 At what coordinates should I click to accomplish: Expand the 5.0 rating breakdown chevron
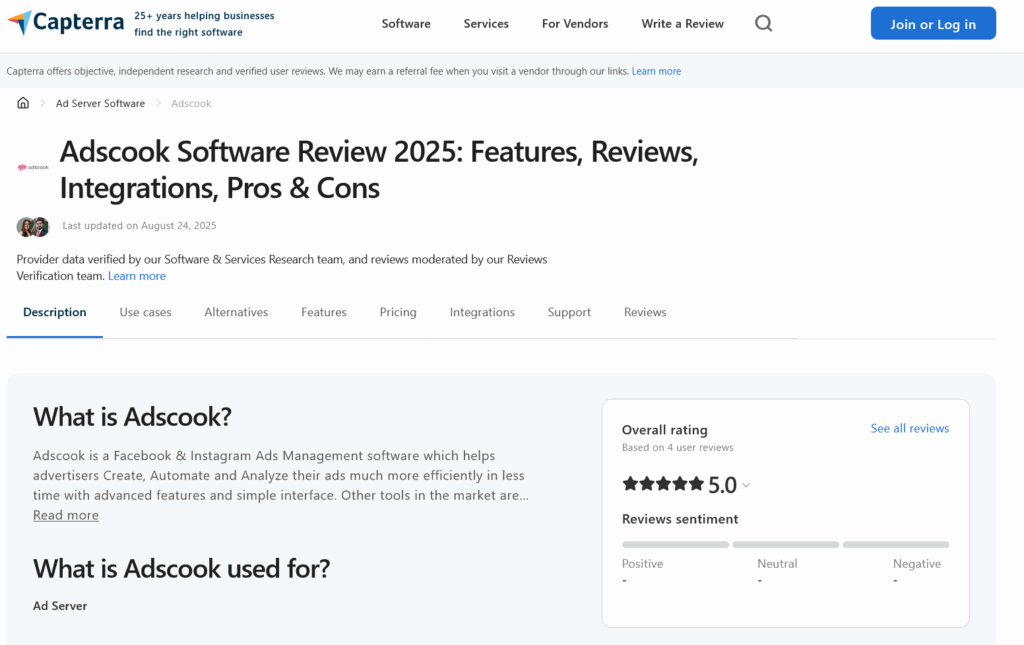(x=746, y=485)
